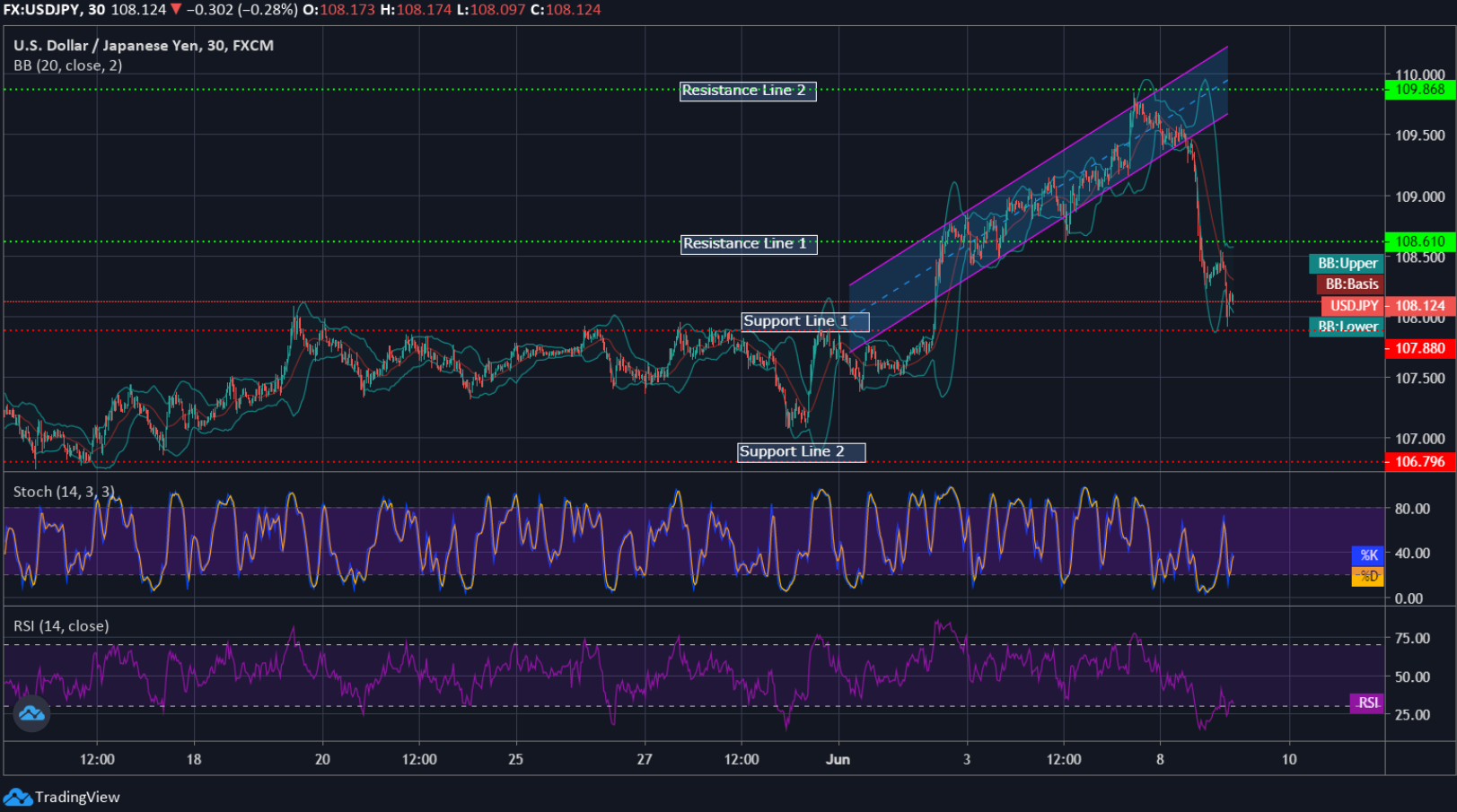The height and width of the screenshot is (812, 1457).
Task: Click the 106.796 red price tag
Action: tap(1419, 462)
